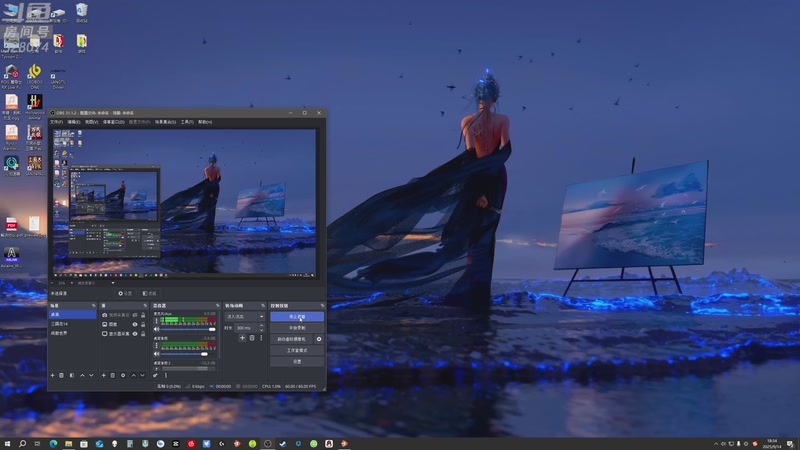The height and width of the screenshot is (450, 800).
Task: Move selected scene down
Action: (x=91, y=375)
